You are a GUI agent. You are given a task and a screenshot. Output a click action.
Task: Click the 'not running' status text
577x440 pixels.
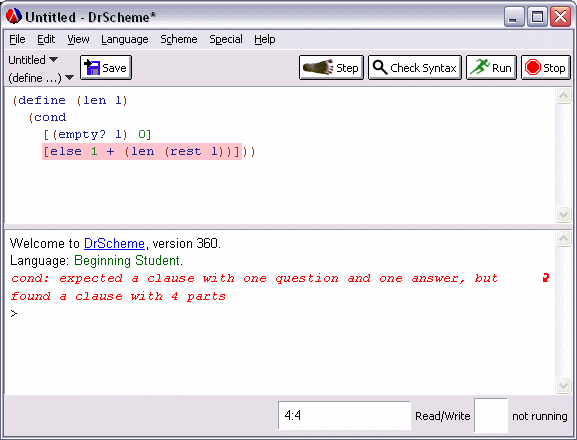click(540, 416)
